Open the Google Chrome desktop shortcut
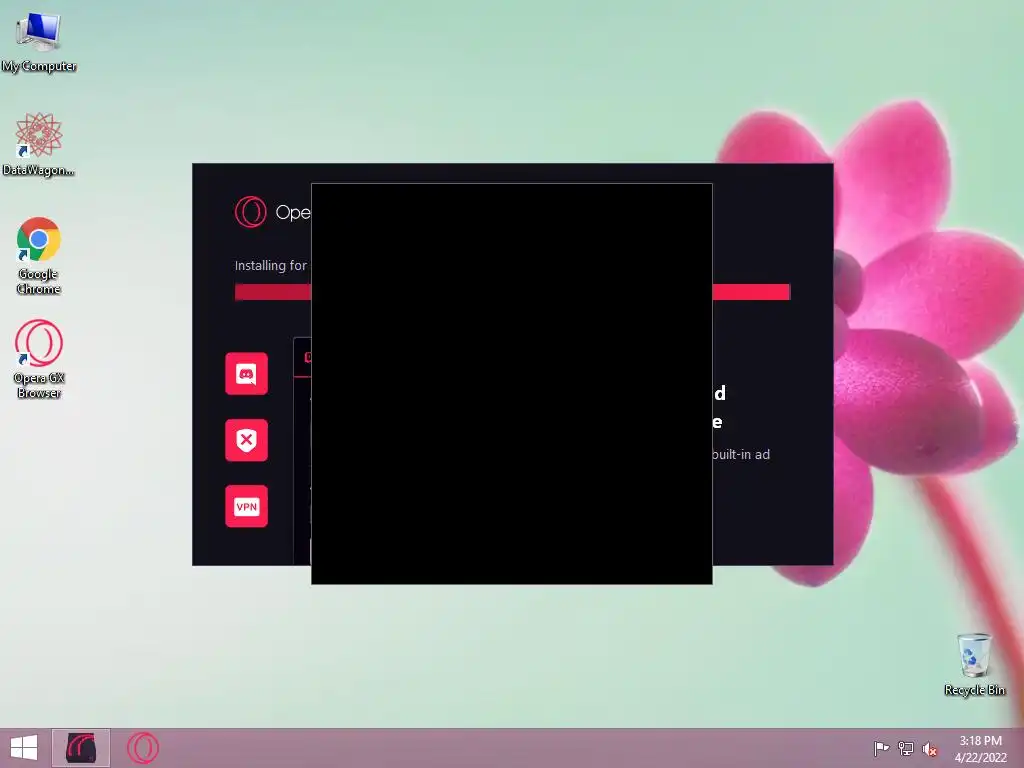Viewport: 1024px width, 768px height. [39, 255]
